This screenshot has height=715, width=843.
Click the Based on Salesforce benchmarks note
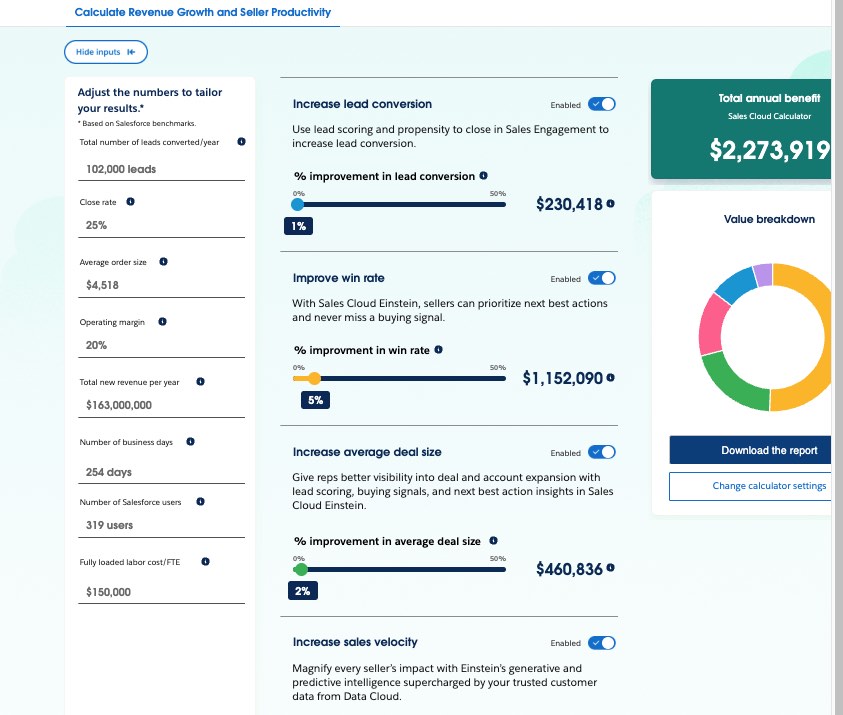(137, 124)
